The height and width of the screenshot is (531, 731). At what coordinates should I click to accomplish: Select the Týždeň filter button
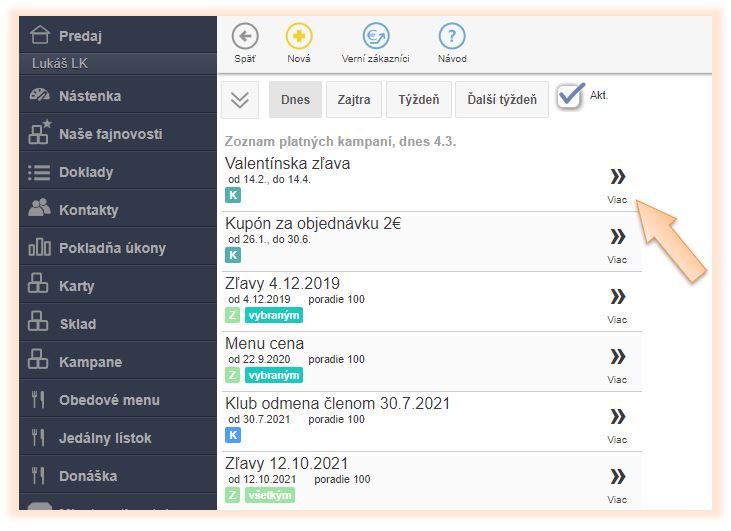(418, 100)
